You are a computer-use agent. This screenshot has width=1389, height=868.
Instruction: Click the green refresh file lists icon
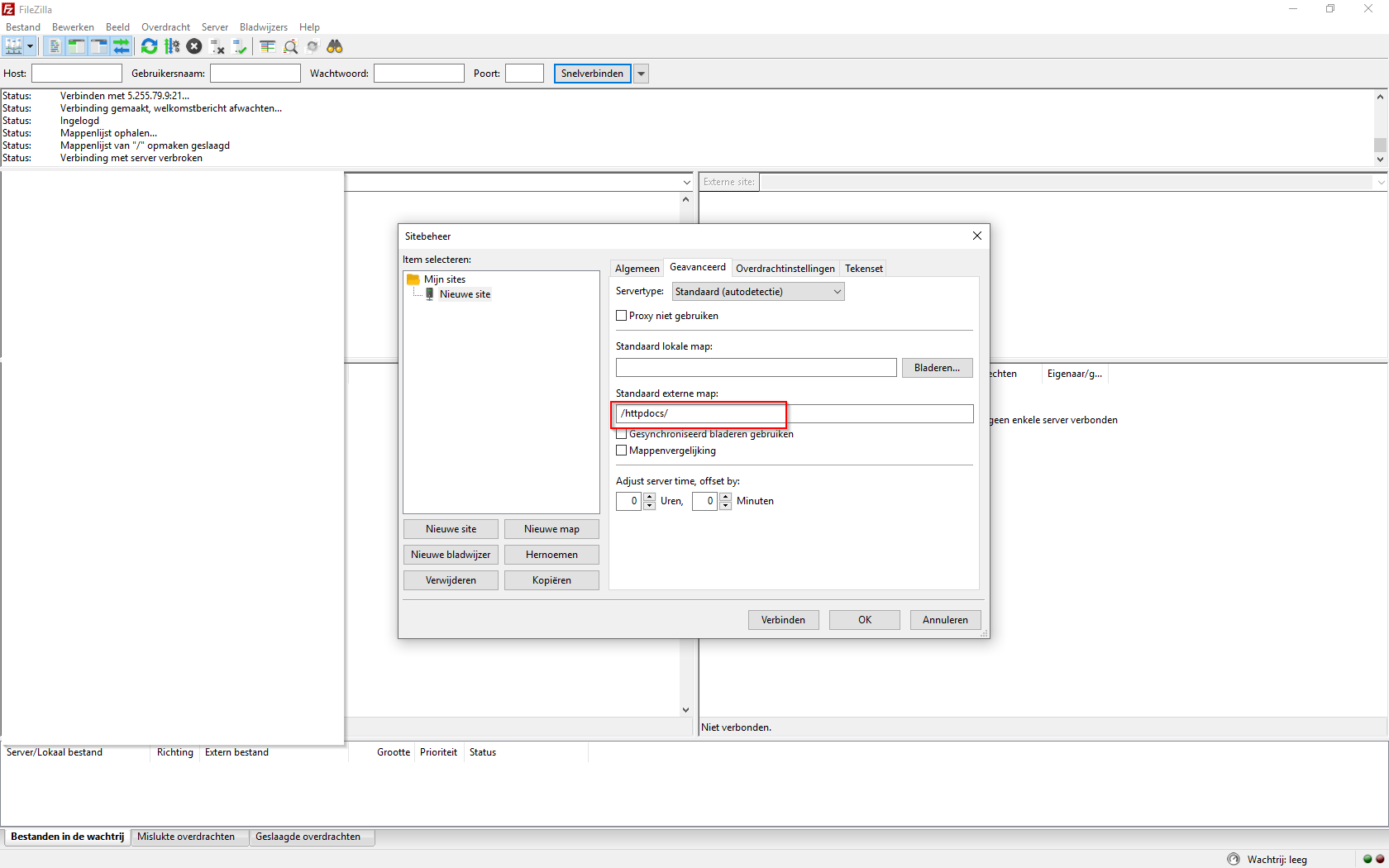149,46
